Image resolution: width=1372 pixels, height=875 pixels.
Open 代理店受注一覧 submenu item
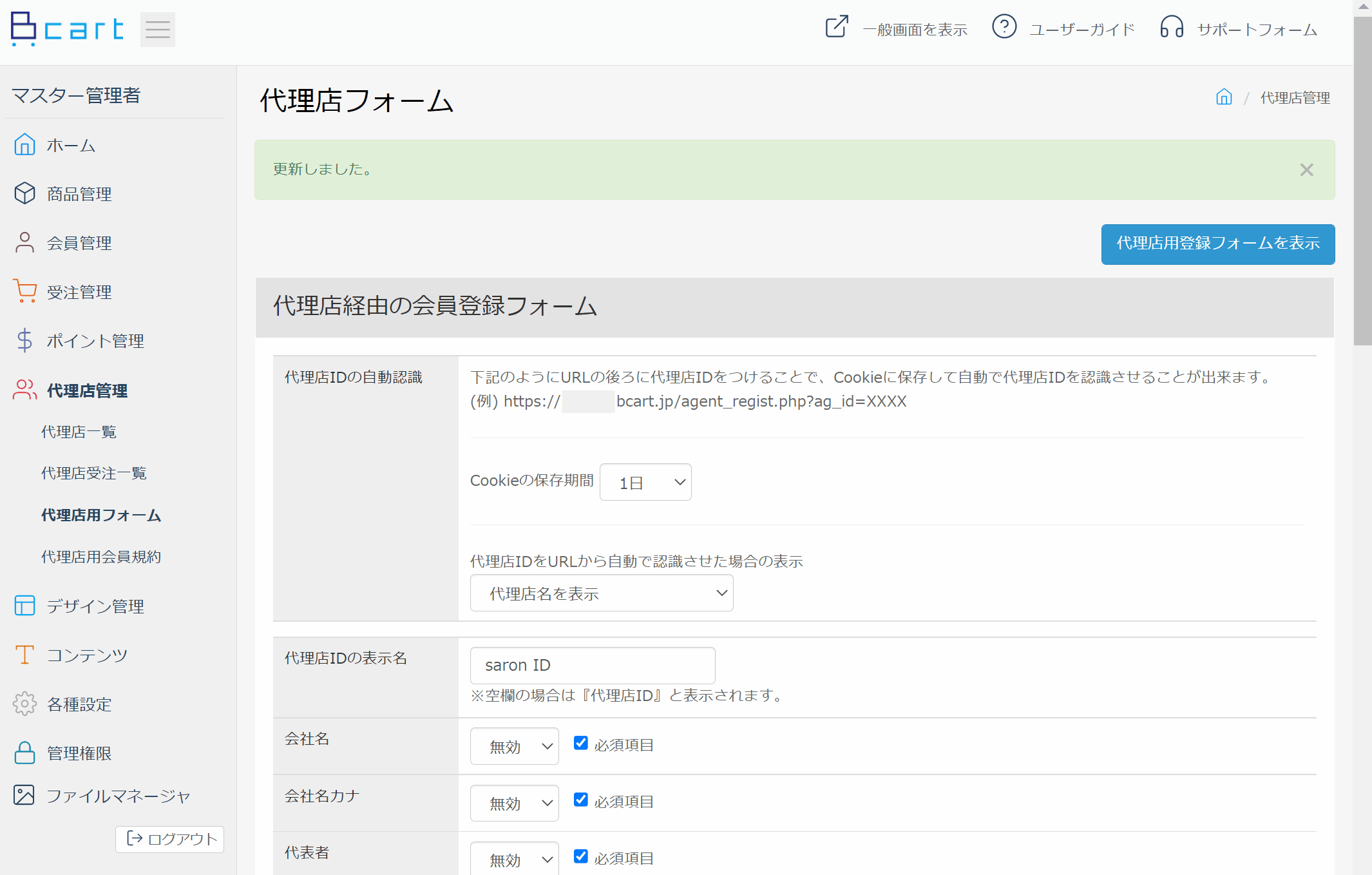(x=94, y=473)
